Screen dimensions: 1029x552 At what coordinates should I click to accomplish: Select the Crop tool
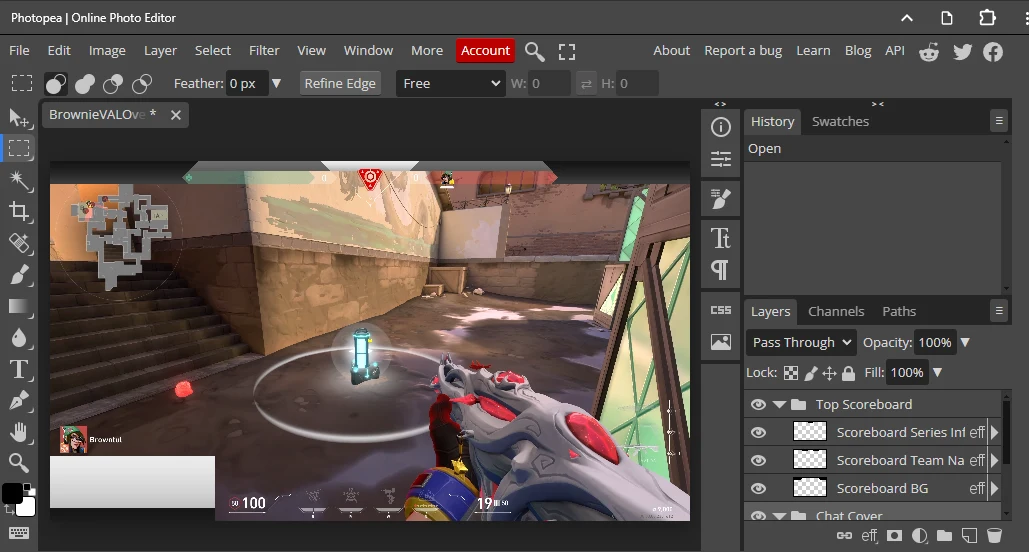pos(19,211)
